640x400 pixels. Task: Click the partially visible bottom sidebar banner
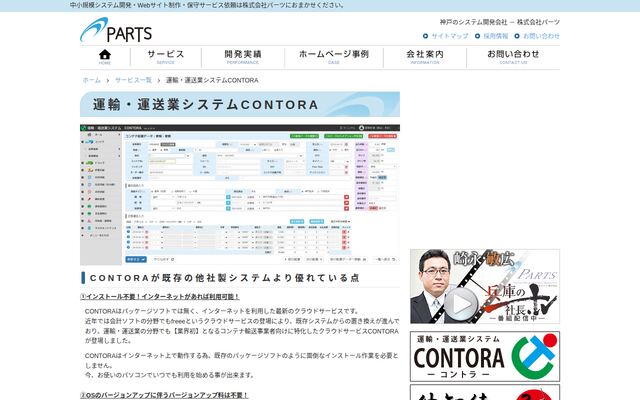(x=485, y=392)
